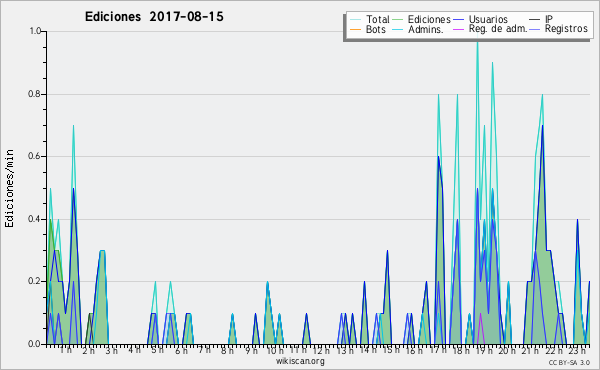The image size is (600, 370).
Task: Click the y-axis value 0.2
Action: (x=35, y=281)
